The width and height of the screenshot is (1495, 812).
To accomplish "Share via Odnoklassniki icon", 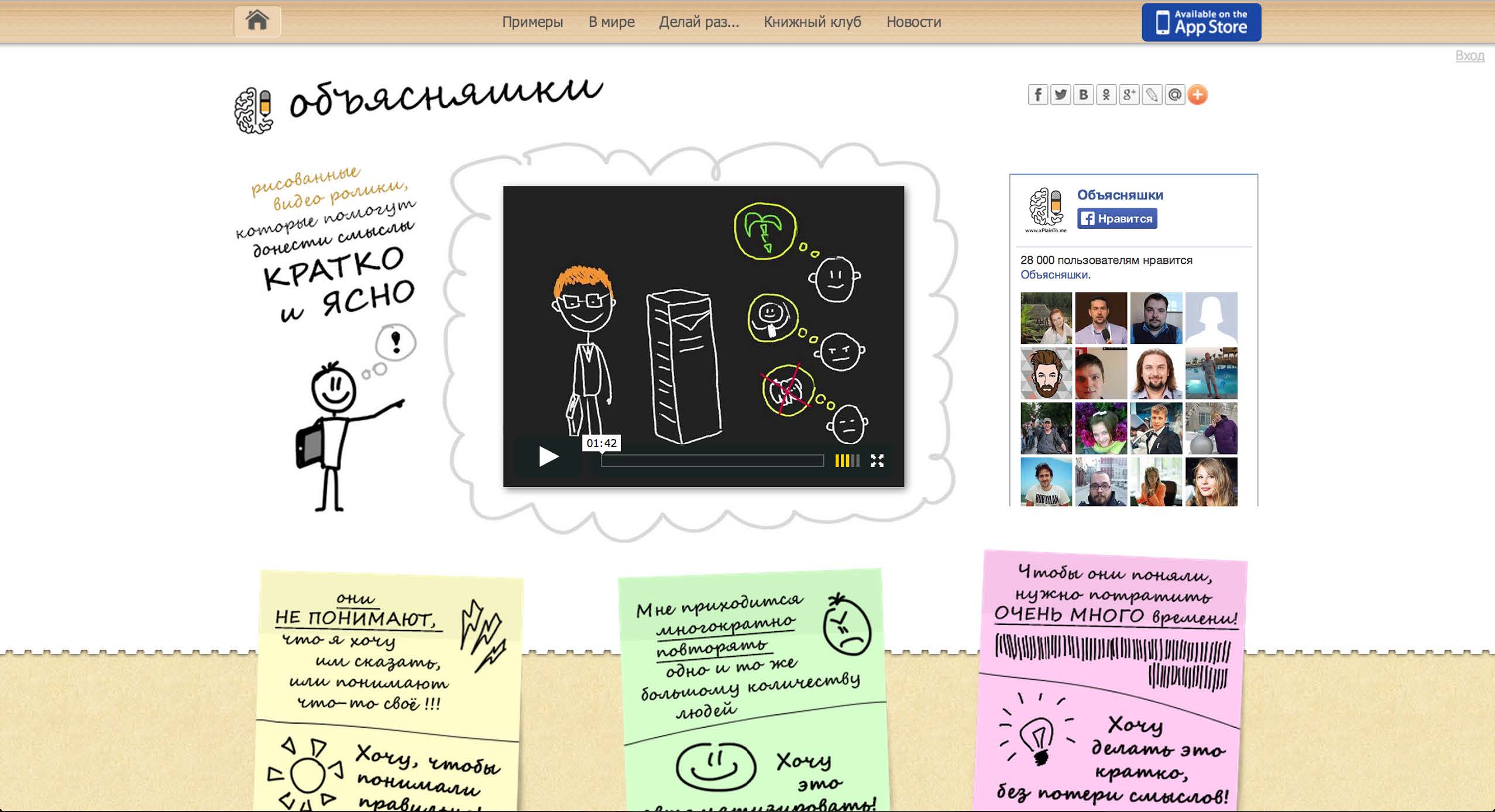I will tap(1106, 95).
